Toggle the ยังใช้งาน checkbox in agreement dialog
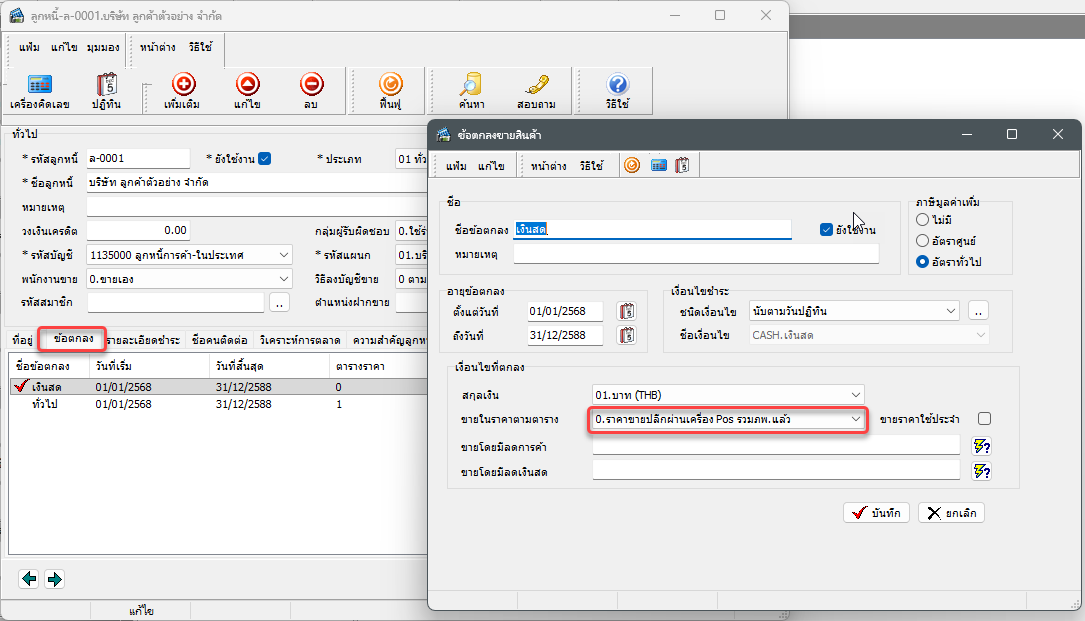The height and width of the screenshot is (621, 1085). (x=826, y=229)
